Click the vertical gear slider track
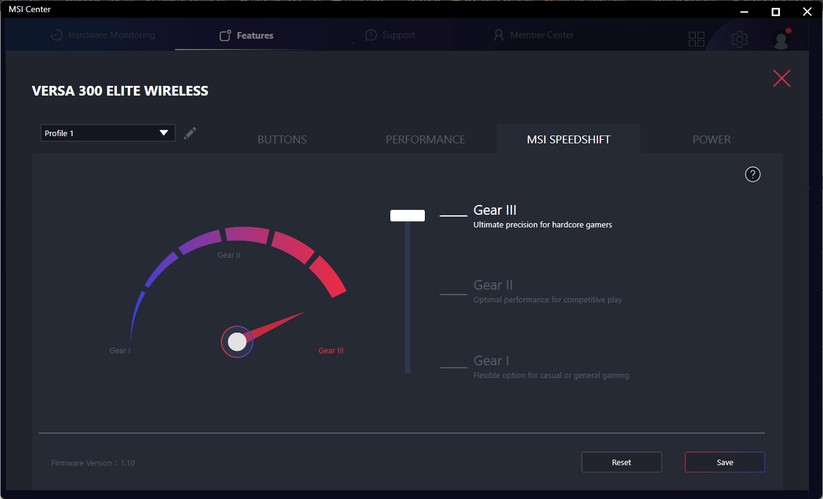This screenshot has height=499, width=823. click(407, 296)
